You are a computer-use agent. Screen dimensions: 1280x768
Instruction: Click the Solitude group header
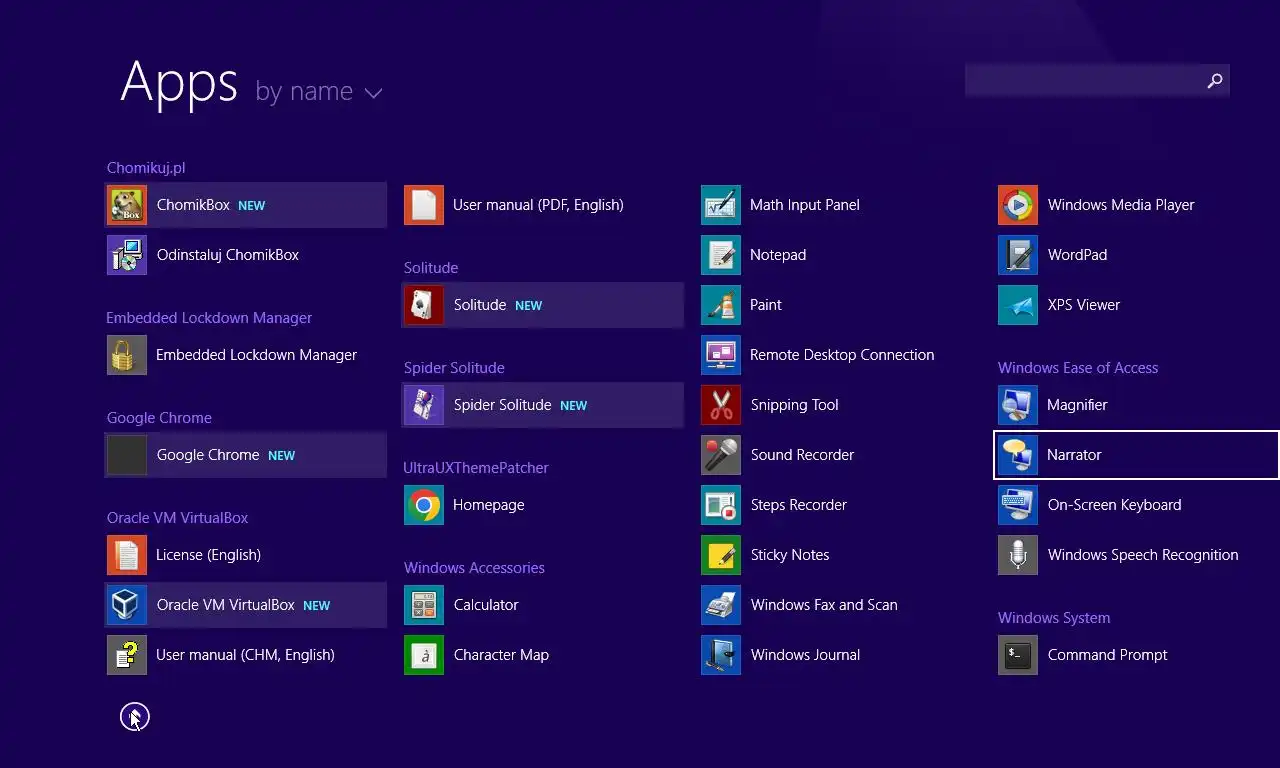pos(431,268)
